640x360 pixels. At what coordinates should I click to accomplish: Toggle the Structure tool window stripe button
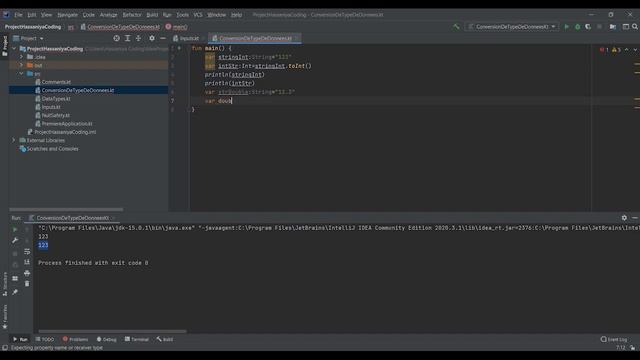(x=4, y=283)
